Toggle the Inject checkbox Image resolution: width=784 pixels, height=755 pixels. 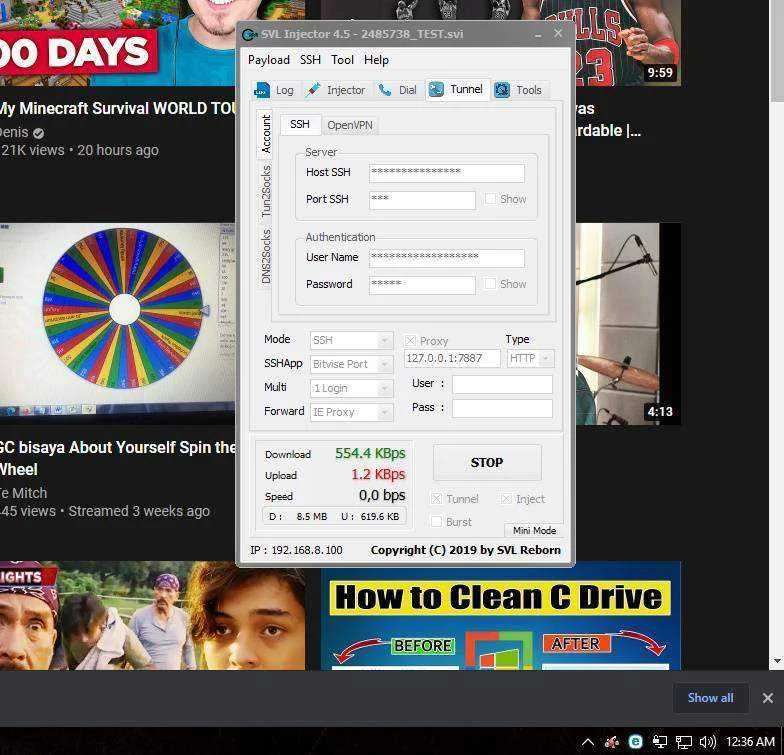[506, 498]
